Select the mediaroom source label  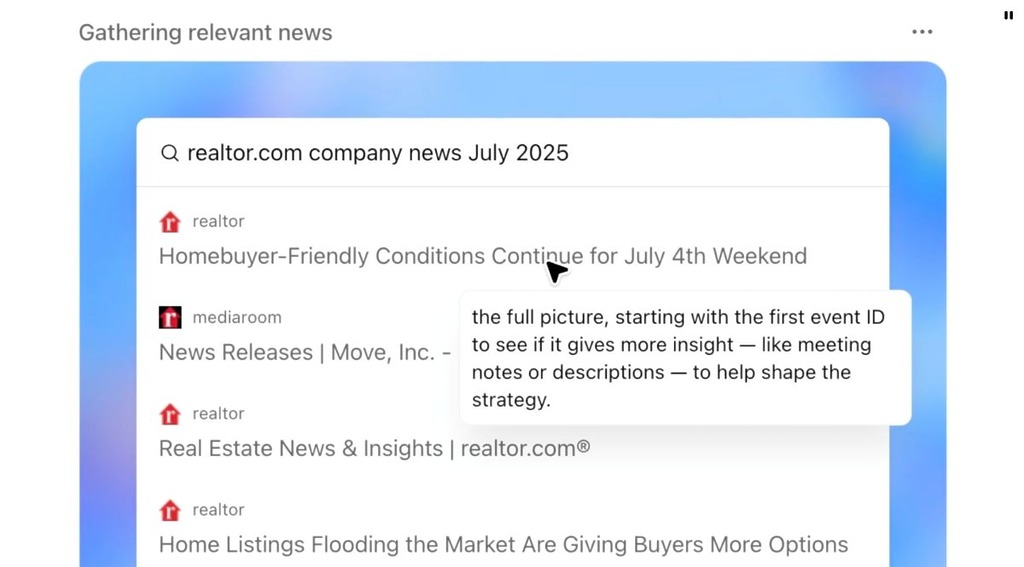tap(237, 317)
